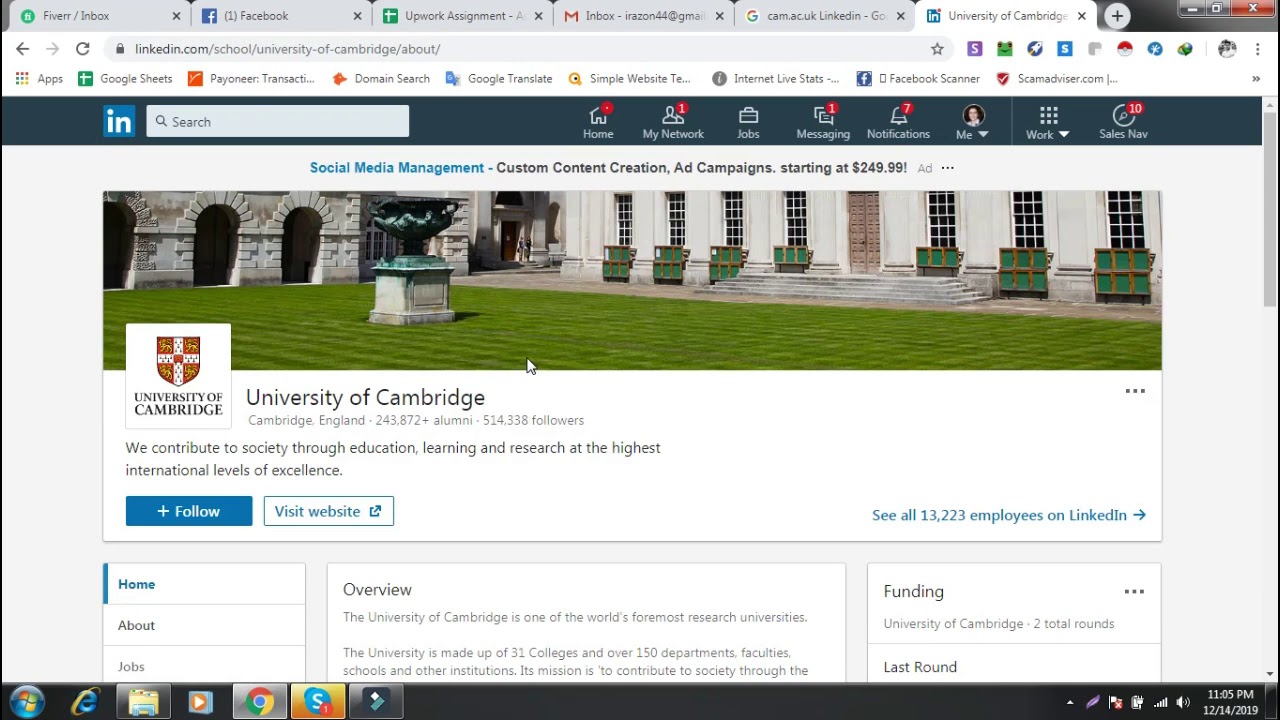Viewport: 1280px width, 720px height.
Task: Select About in the page sidebar
Action: [x=205, y=625]
